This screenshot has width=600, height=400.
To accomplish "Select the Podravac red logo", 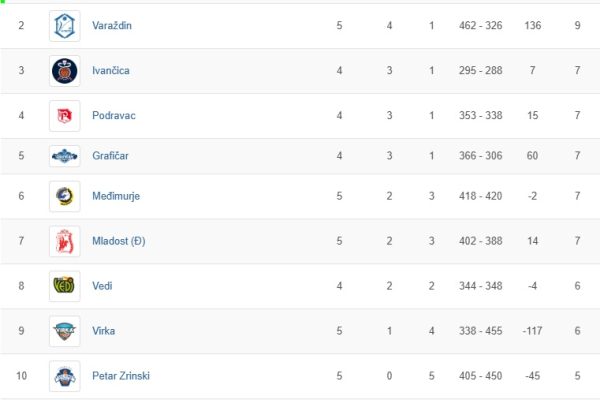I will 65,116.
